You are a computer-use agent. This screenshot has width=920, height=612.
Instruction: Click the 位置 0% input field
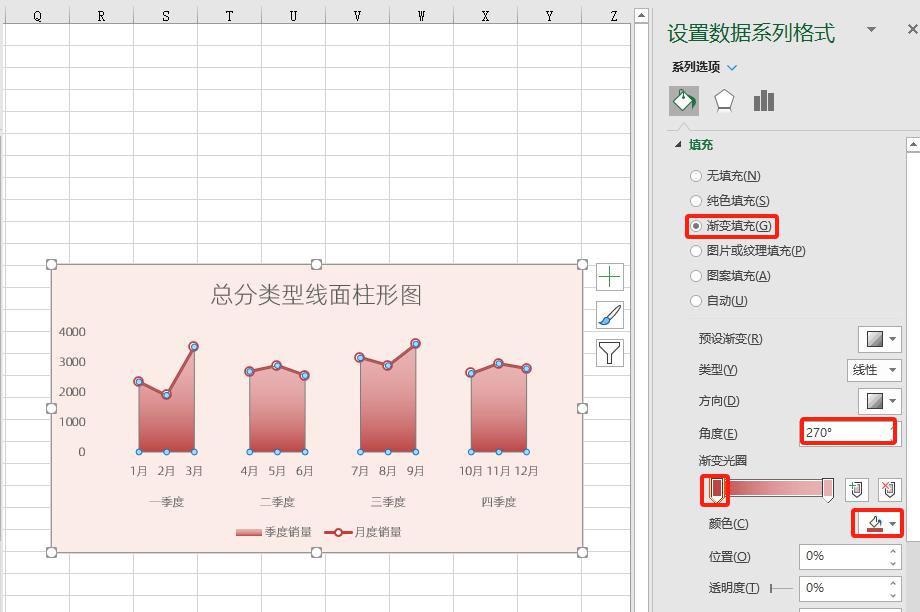pos(844,556)
